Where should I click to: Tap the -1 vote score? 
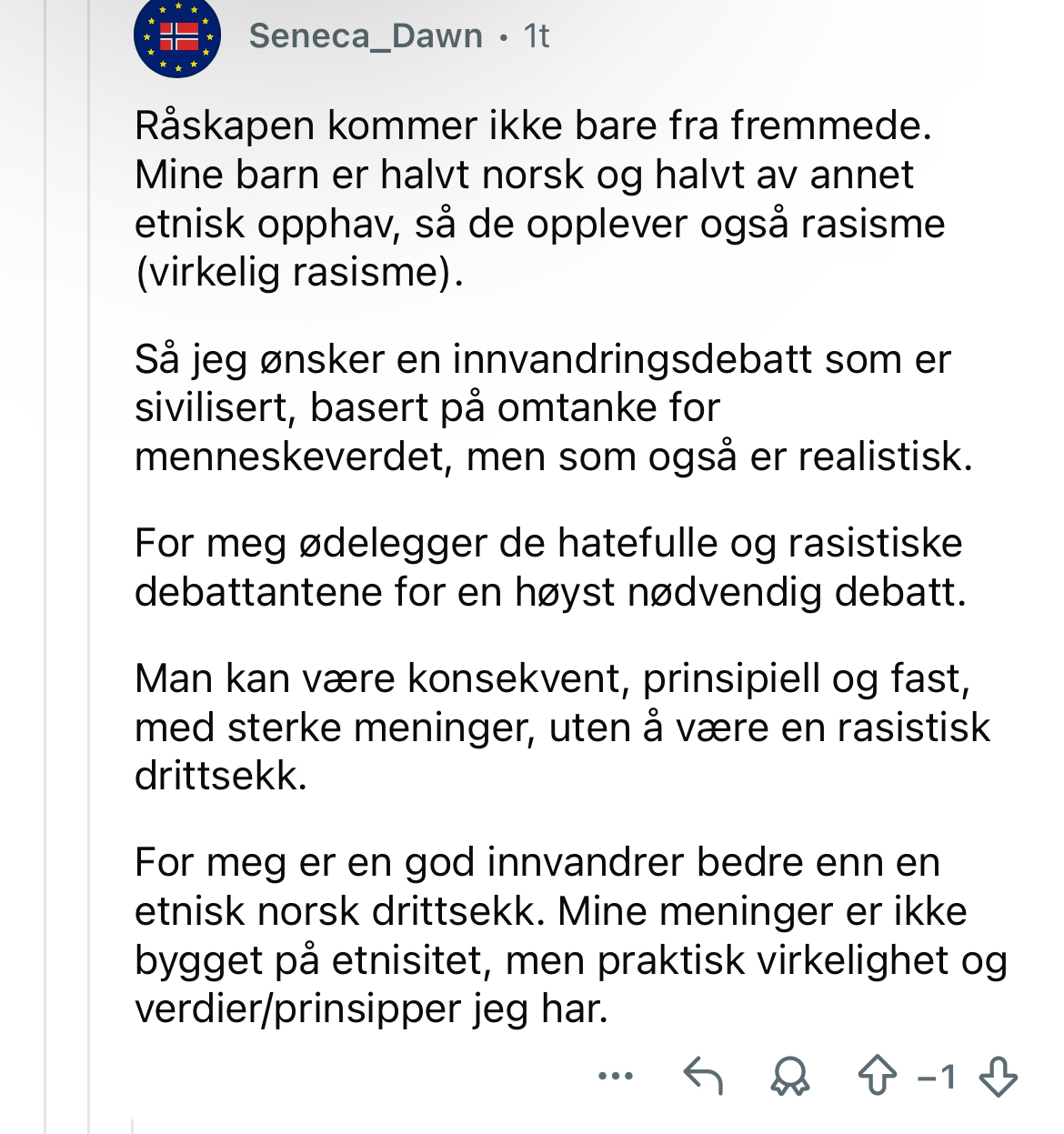click(x=938, y=1078)
